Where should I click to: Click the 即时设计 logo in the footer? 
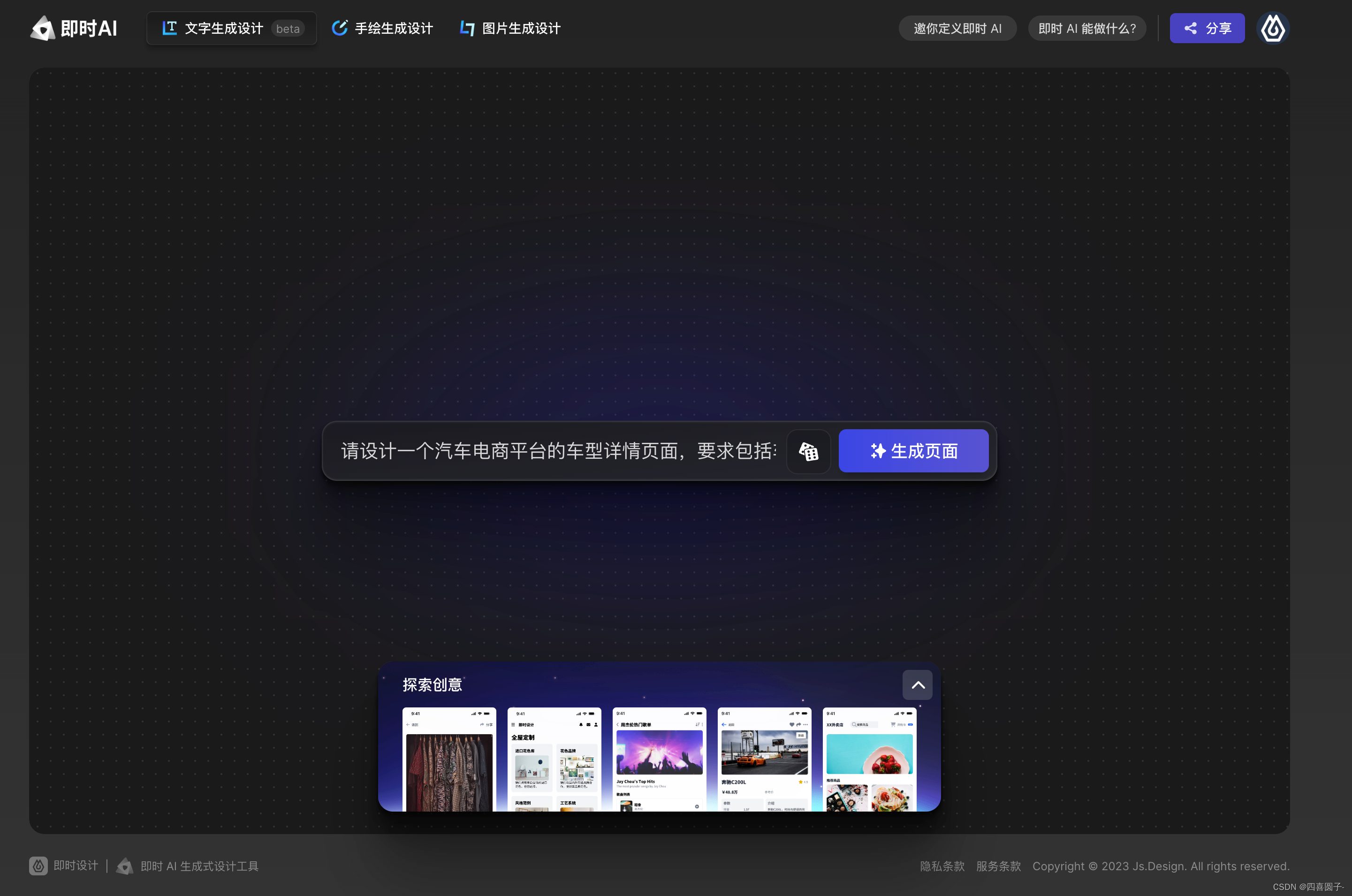coord(38,866)
